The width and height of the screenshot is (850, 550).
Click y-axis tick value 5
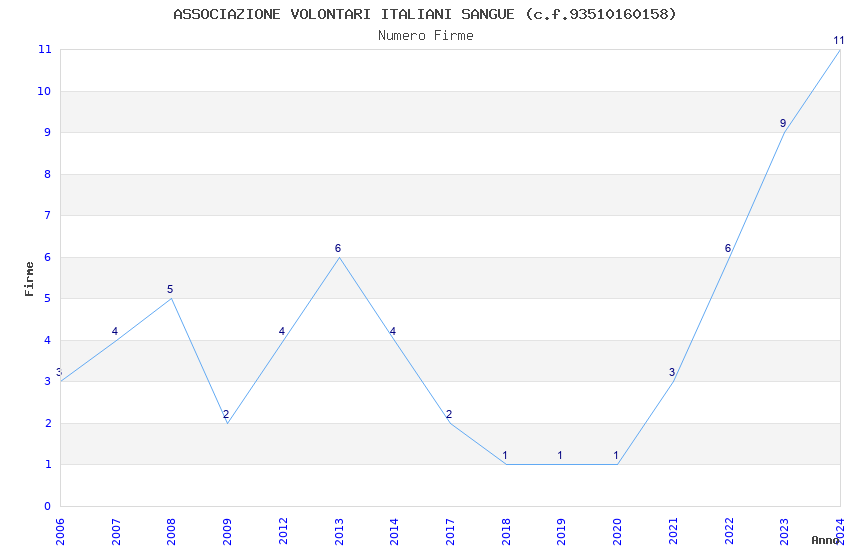point(48,299)
